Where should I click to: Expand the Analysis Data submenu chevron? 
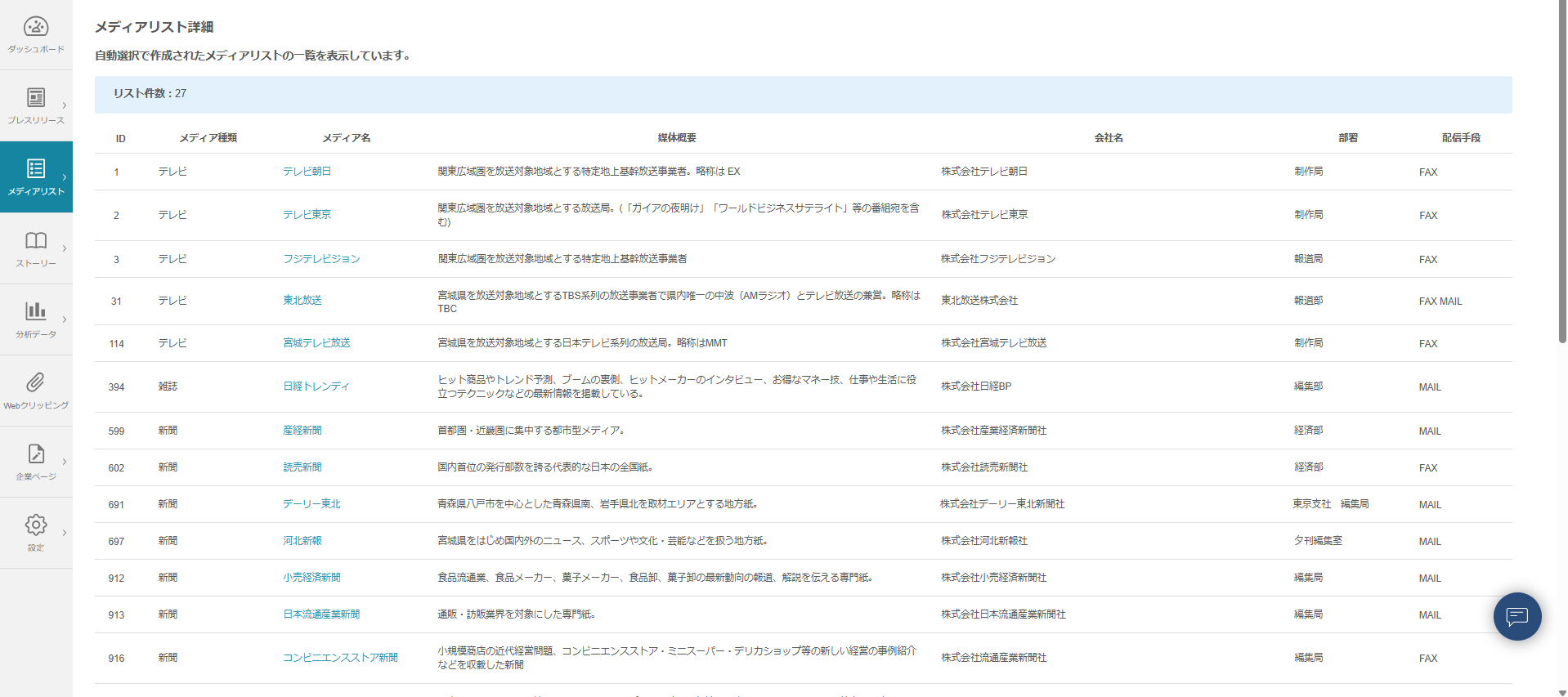65,319
